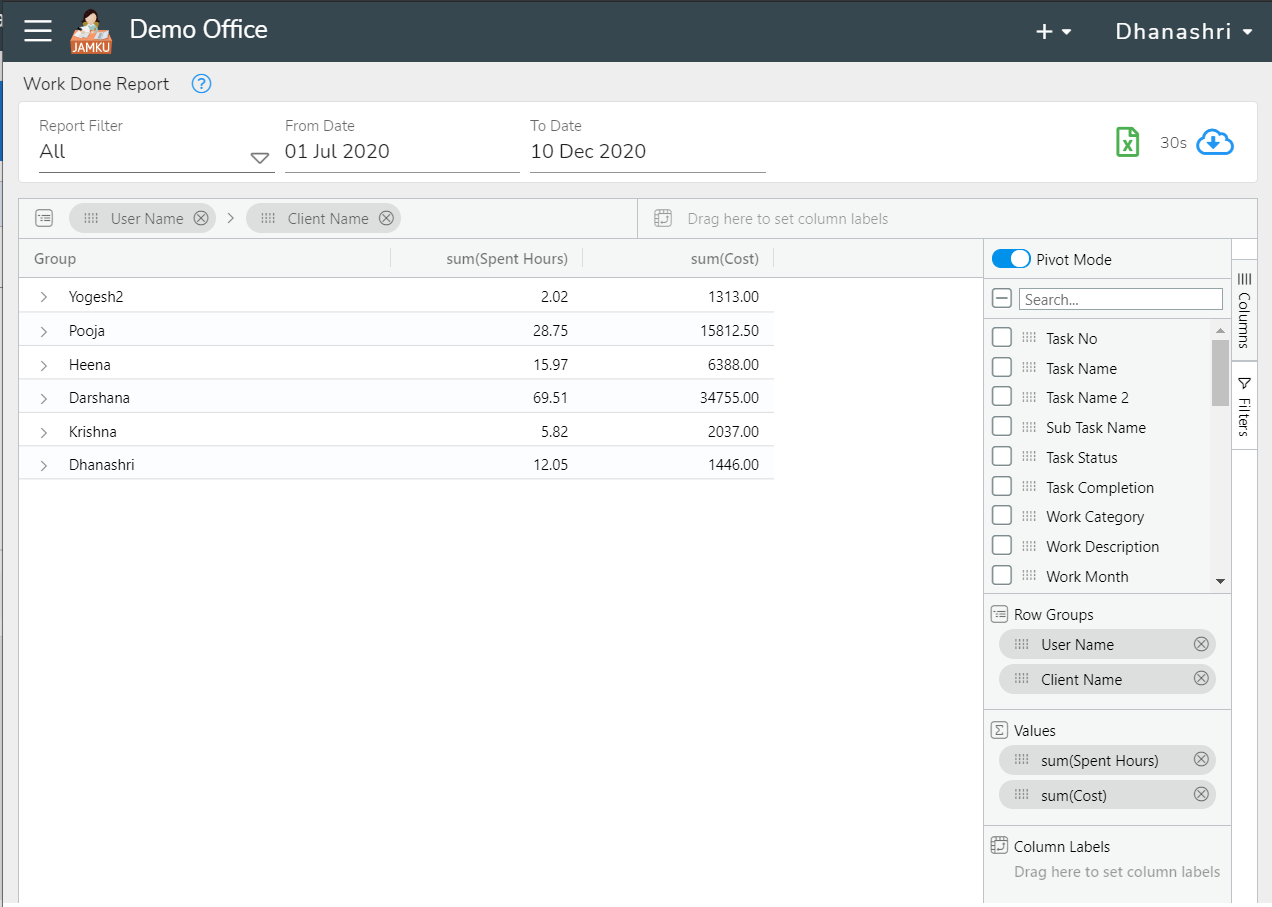Expand the Darshana group row
The width and height of the screenshot is (1272, 907).
coord(43,398)
